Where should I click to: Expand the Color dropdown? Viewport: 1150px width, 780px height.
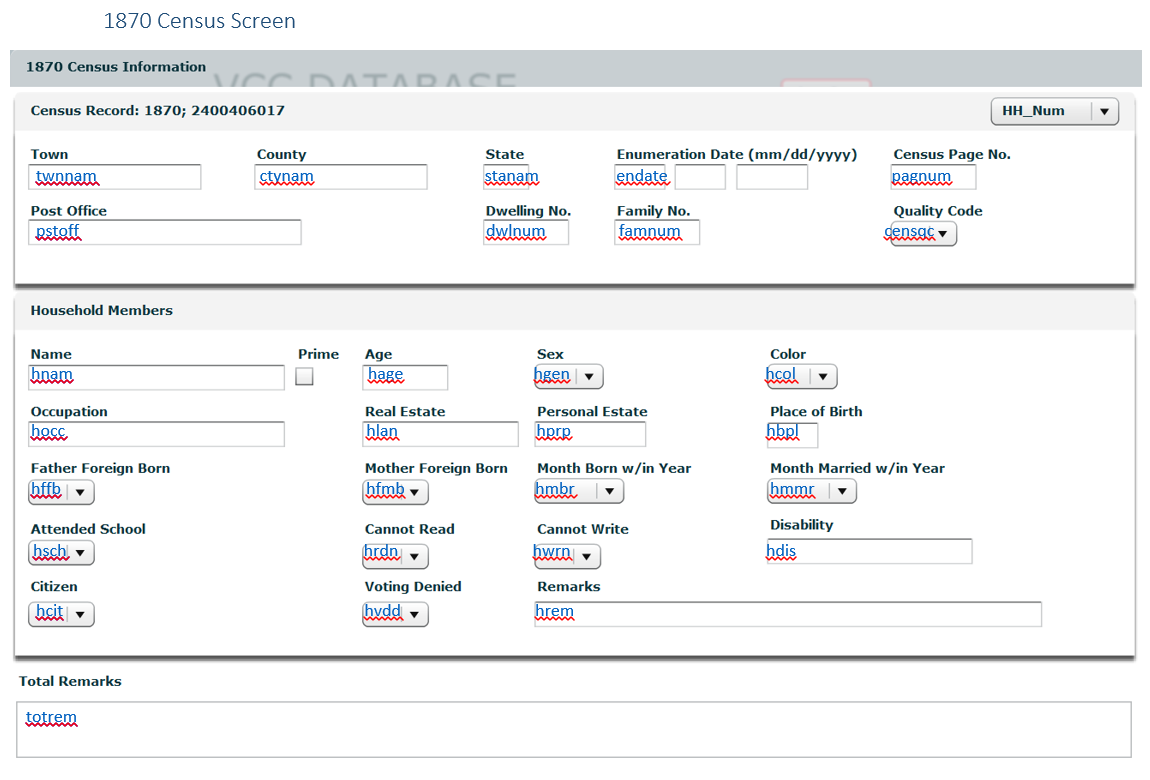click(x=802, y=377)
